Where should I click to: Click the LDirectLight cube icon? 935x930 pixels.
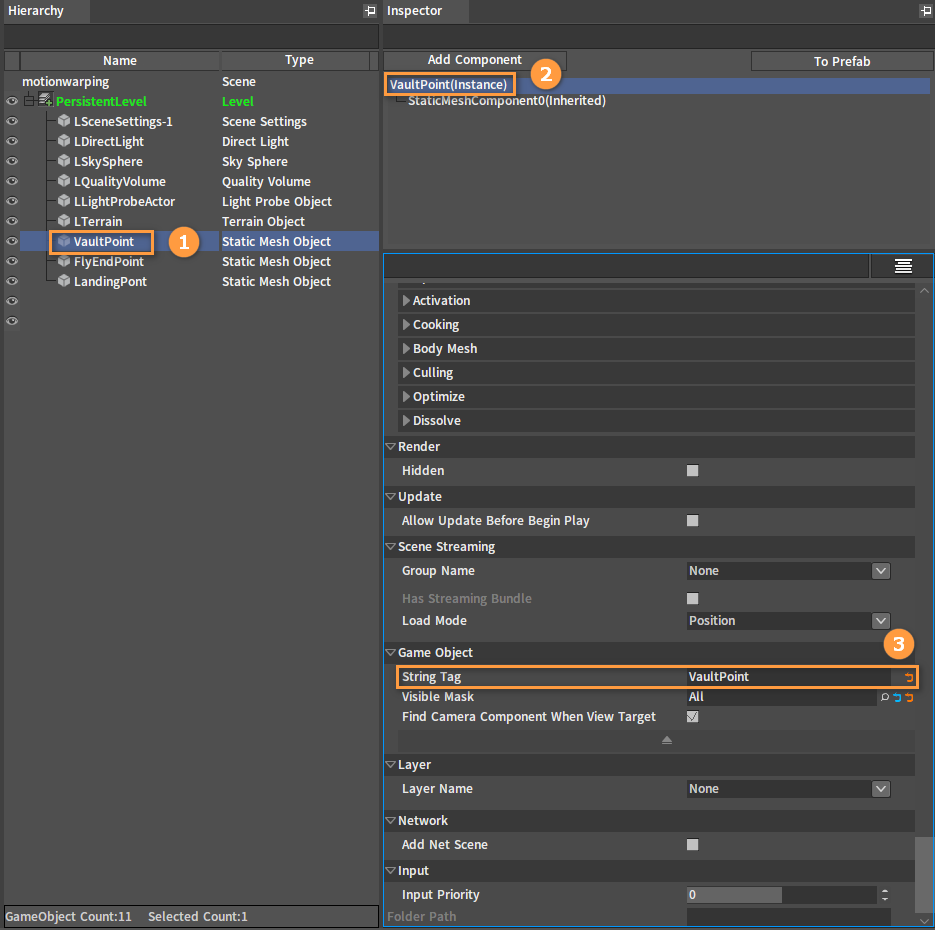(x=64, y=141)
